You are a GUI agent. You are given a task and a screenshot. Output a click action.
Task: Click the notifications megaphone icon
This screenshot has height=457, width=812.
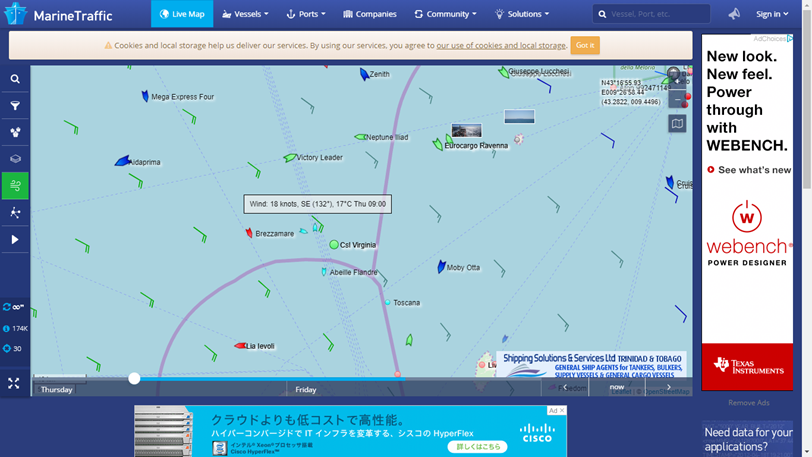[x=734, y=14]
